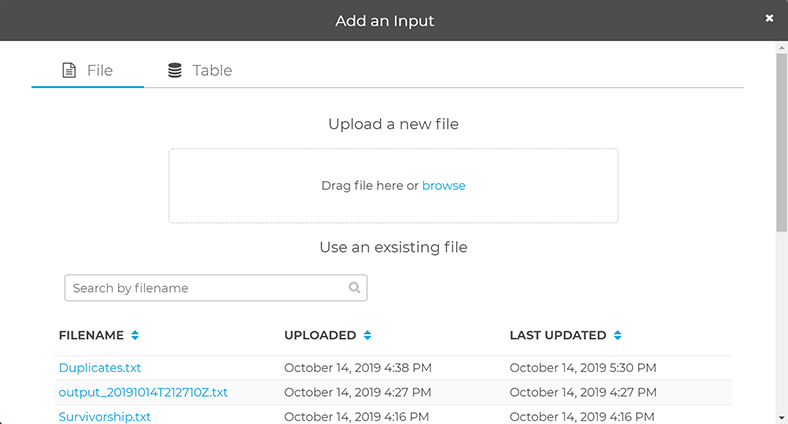Sort by Filename using arrow icon
Viewport: 788px width, 424px height.
click(135, 335)
